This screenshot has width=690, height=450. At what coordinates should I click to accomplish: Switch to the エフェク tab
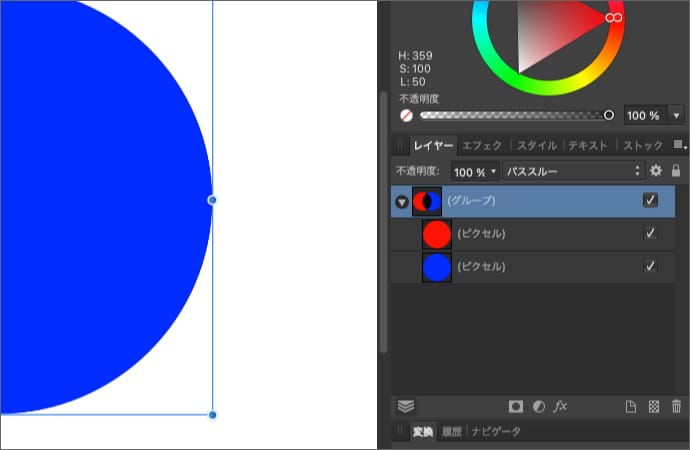482,146
